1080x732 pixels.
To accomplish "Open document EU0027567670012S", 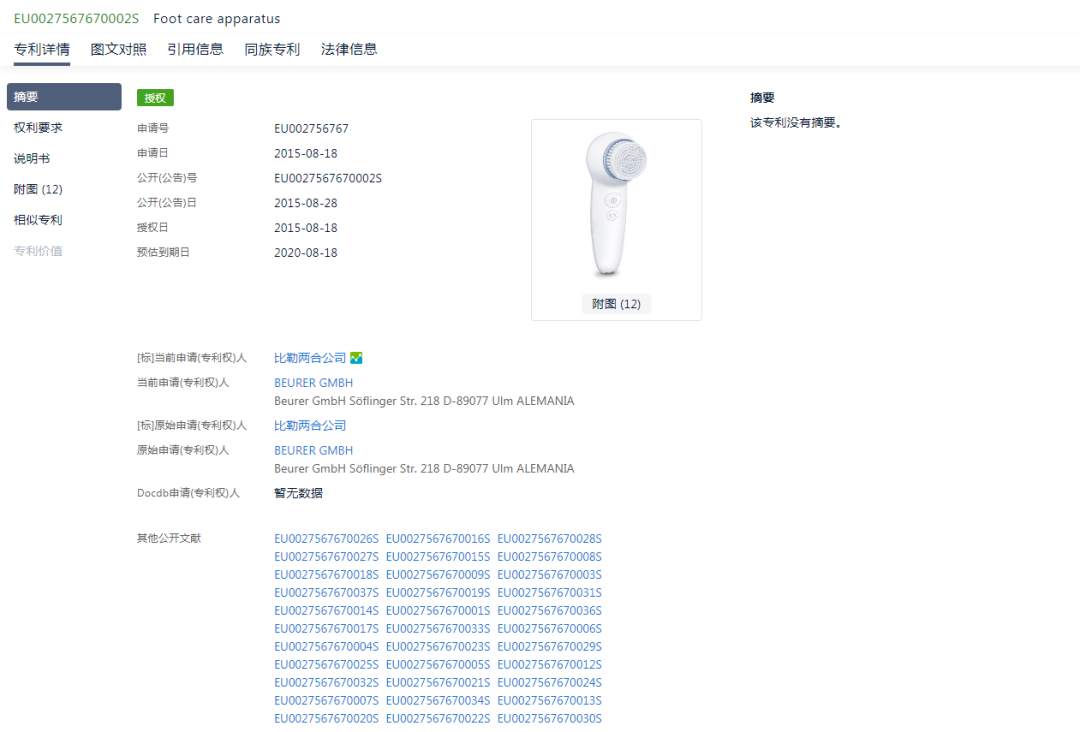I will [x=550, y=665].
